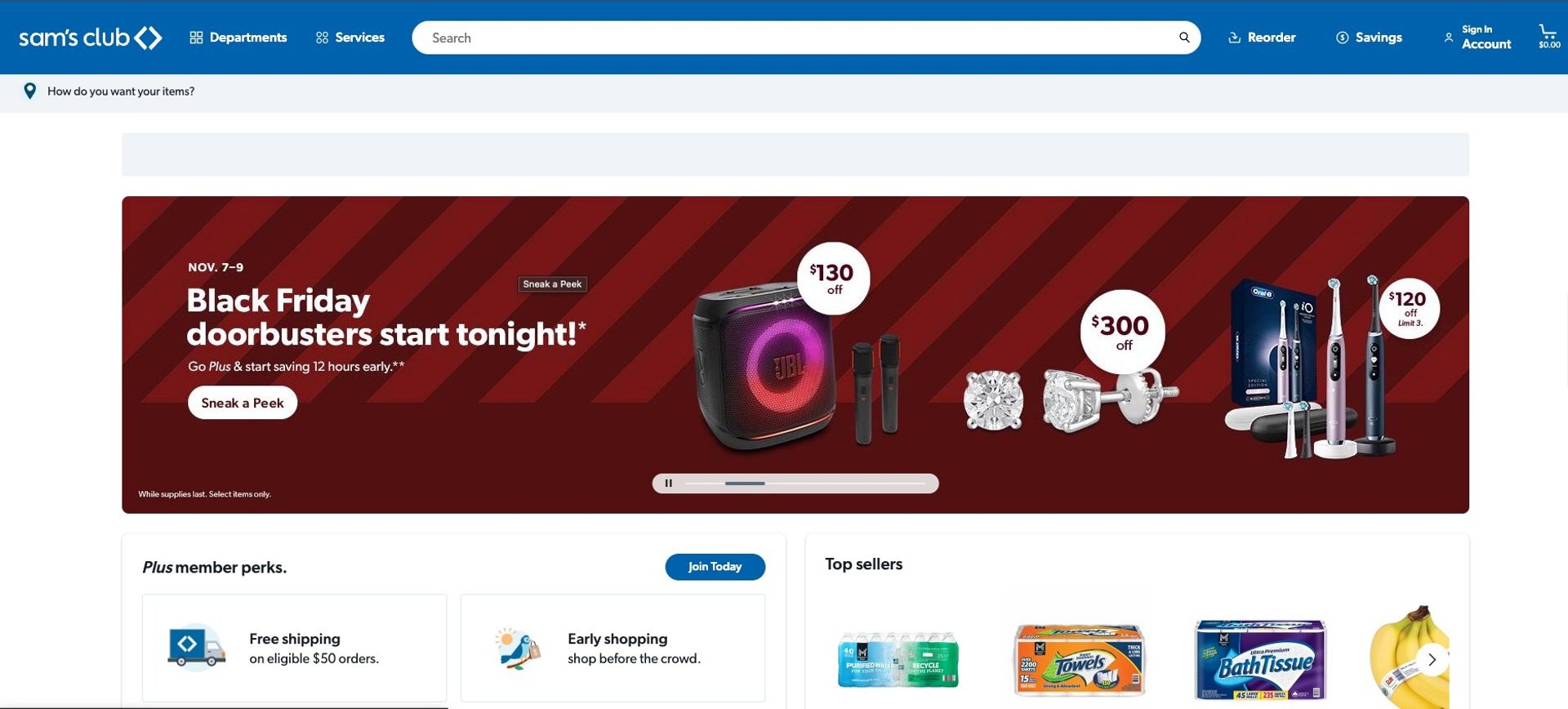Show next Top sellers items arrow
Image resolution: width=1568 pixels, height=709 pixels.
point(1432,660)
